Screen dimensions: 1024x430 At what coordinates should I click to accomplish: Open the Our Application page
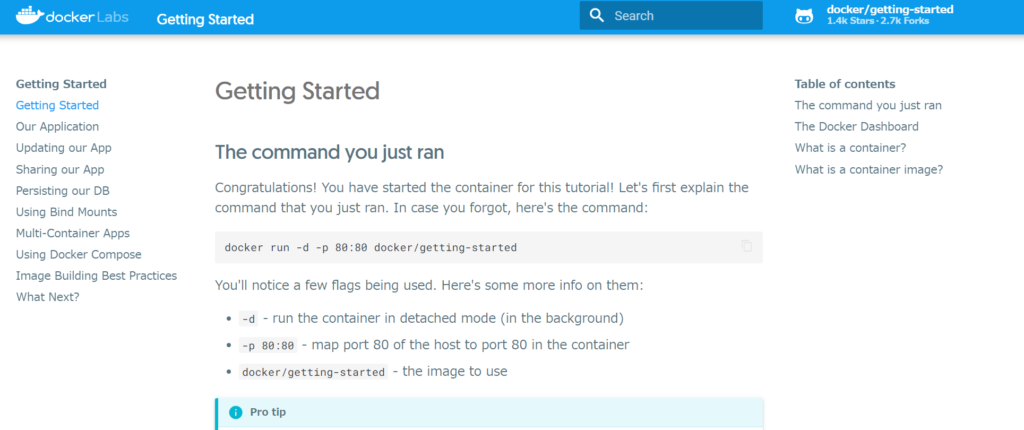click(x=57, y=127)
